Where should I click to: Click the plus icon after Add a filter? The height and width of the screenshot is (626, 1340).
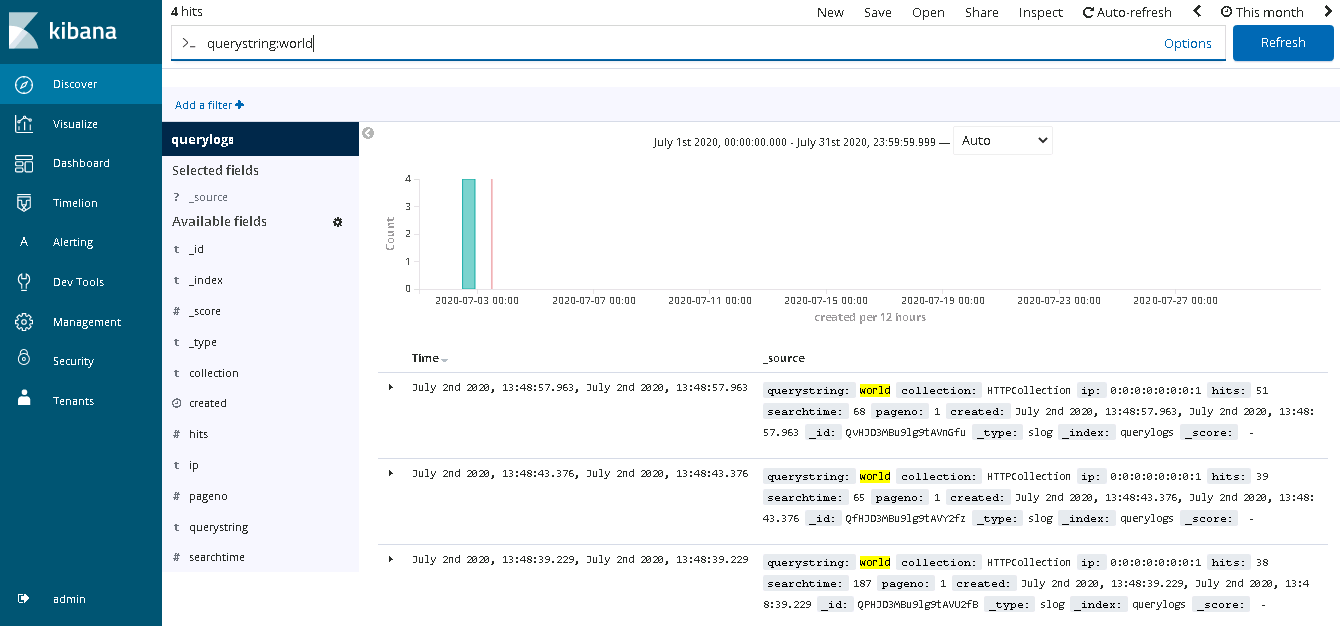(x=240, y=105)
